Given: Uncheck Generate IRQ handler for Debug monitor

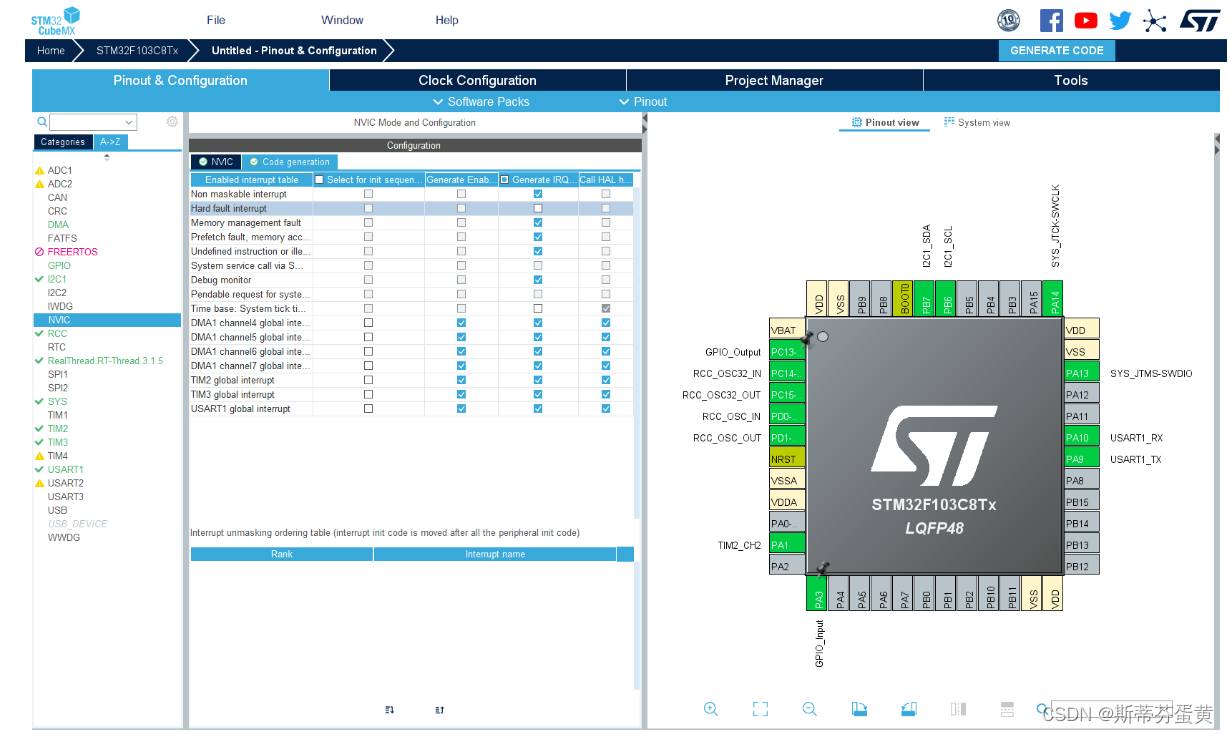Looking at the screenshot, I should tap(538, 280).
